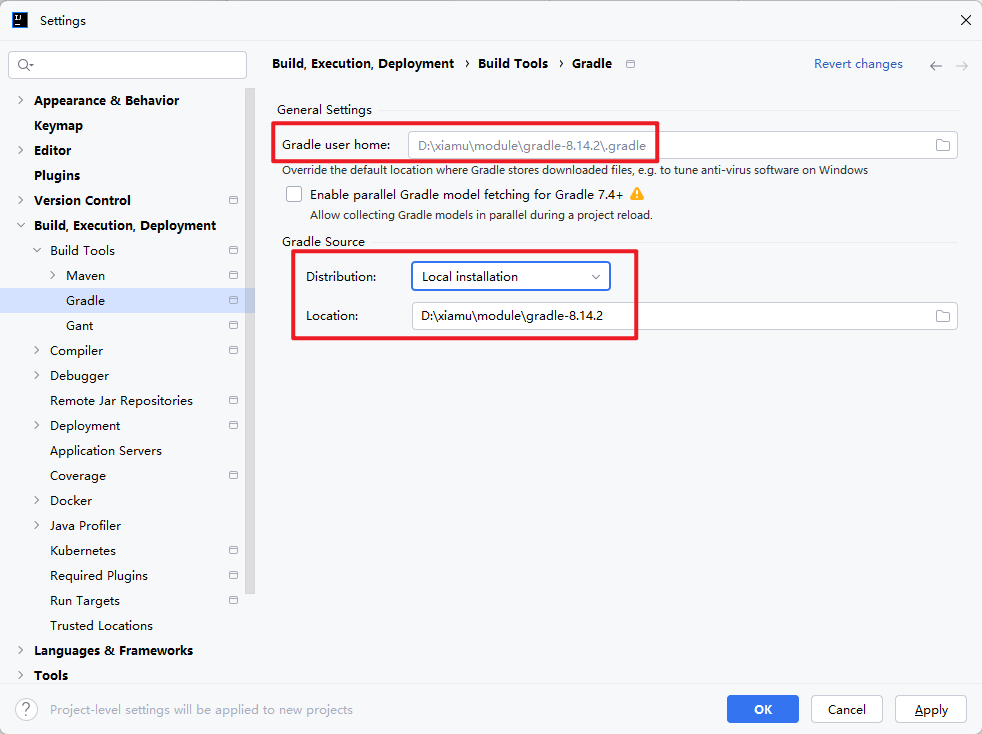Screen dimensions: 982x734
Task: Open Keymap settings
Action: pos(58,125)
